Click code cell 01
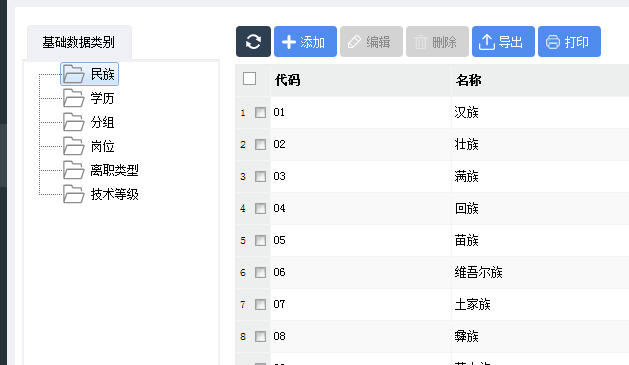Screen dimensions: 629x365 point(361,112)
